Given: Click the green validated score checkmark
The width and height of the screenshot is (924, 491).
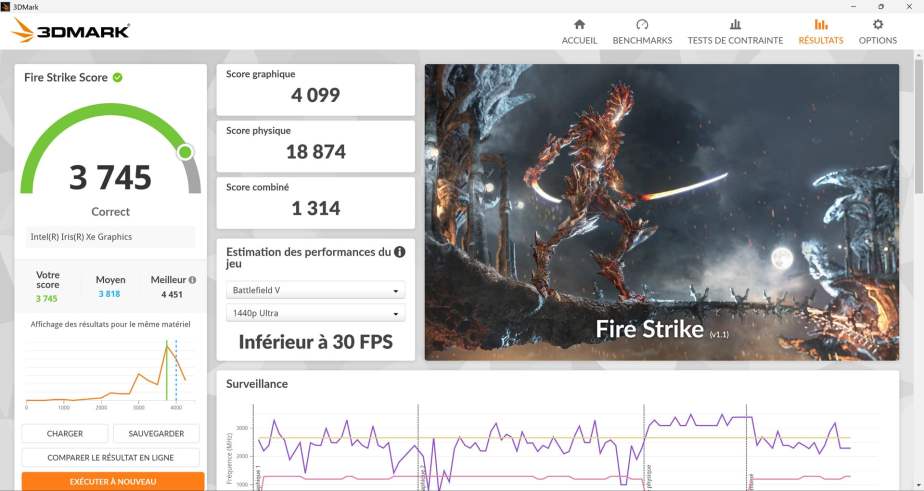Looking at the screenshot, I should (118, 77).
